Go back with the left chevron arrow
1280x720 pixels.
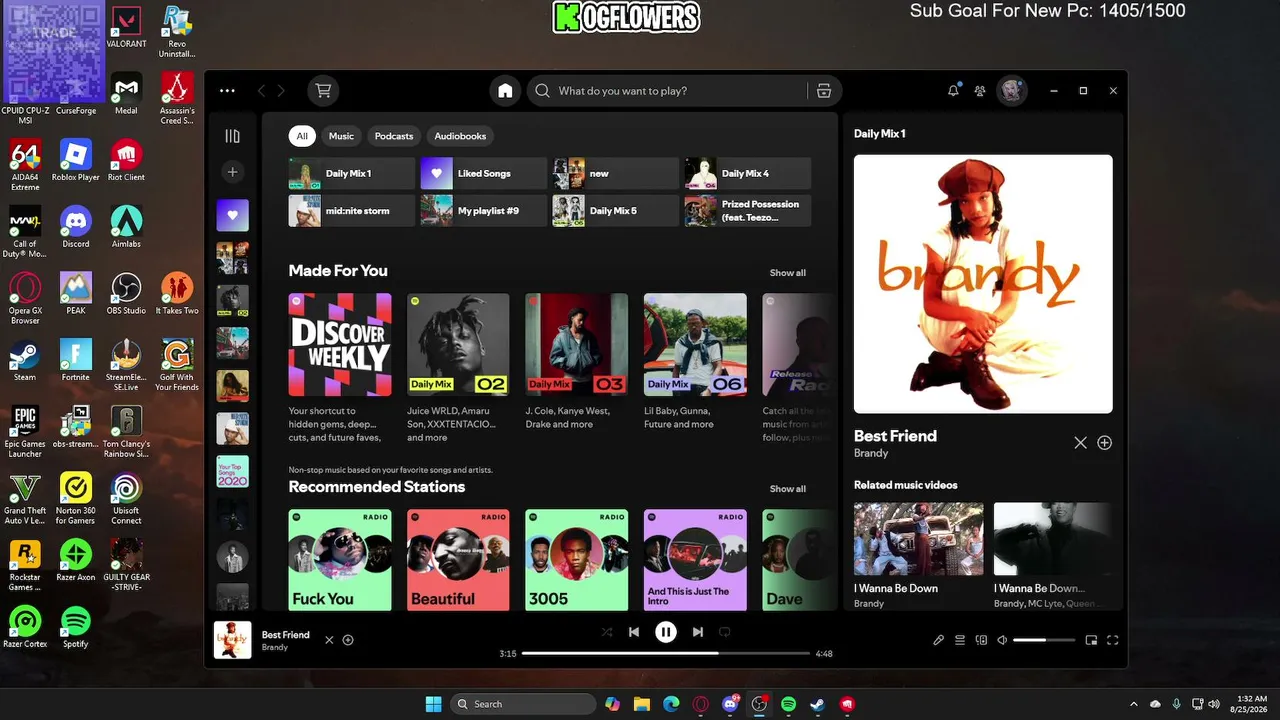coord(262,91)
